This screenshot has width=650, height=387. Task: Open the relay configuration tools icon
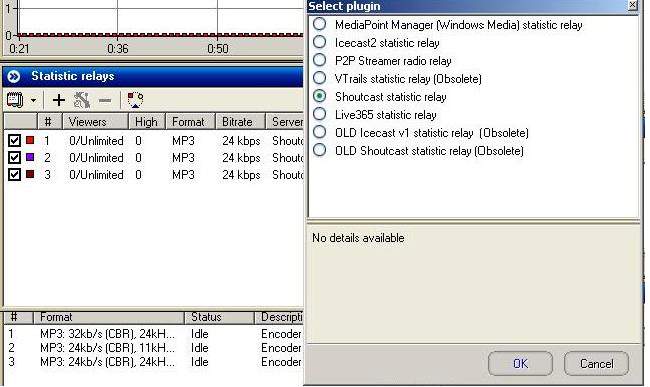pos(82,100)
